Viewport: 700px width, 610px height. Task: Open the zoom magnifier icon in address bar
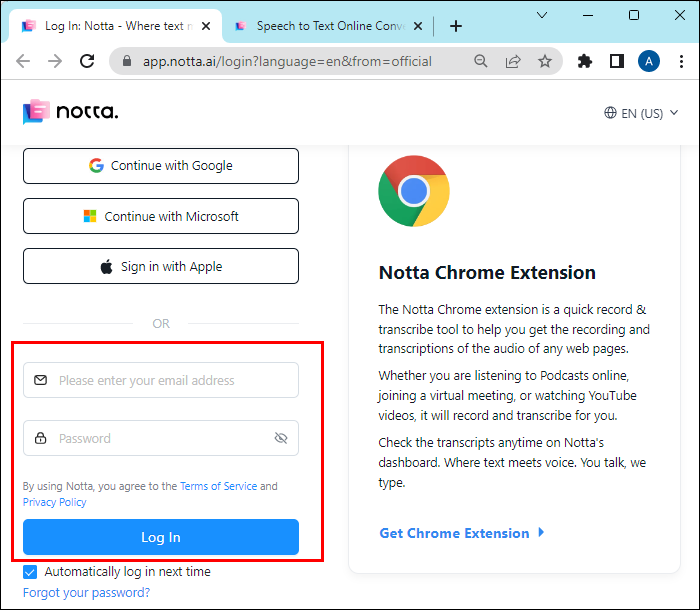click(x=481, y=61)
